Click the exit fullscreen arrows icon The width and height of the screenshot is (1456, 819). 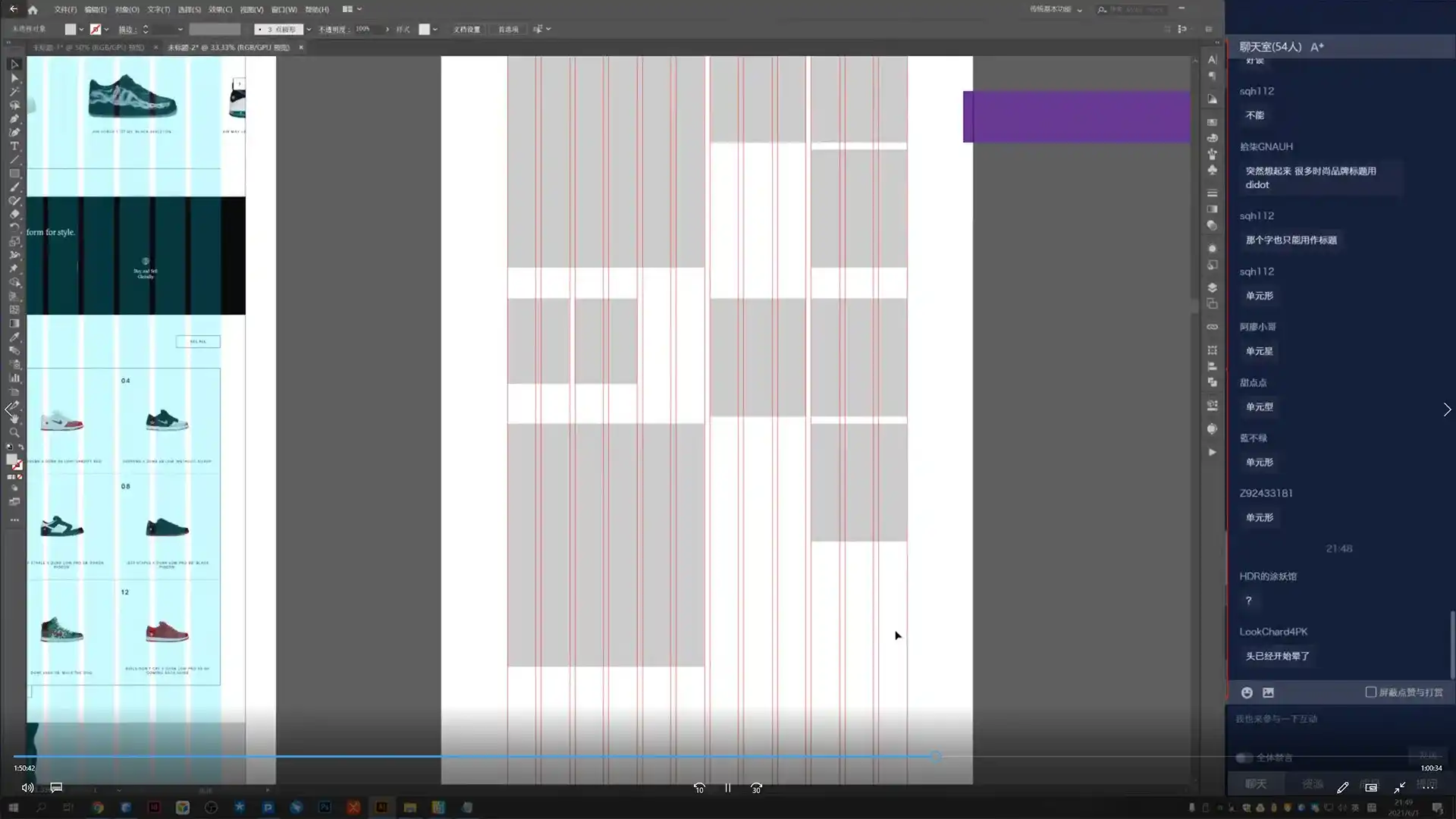(1399, 788)
